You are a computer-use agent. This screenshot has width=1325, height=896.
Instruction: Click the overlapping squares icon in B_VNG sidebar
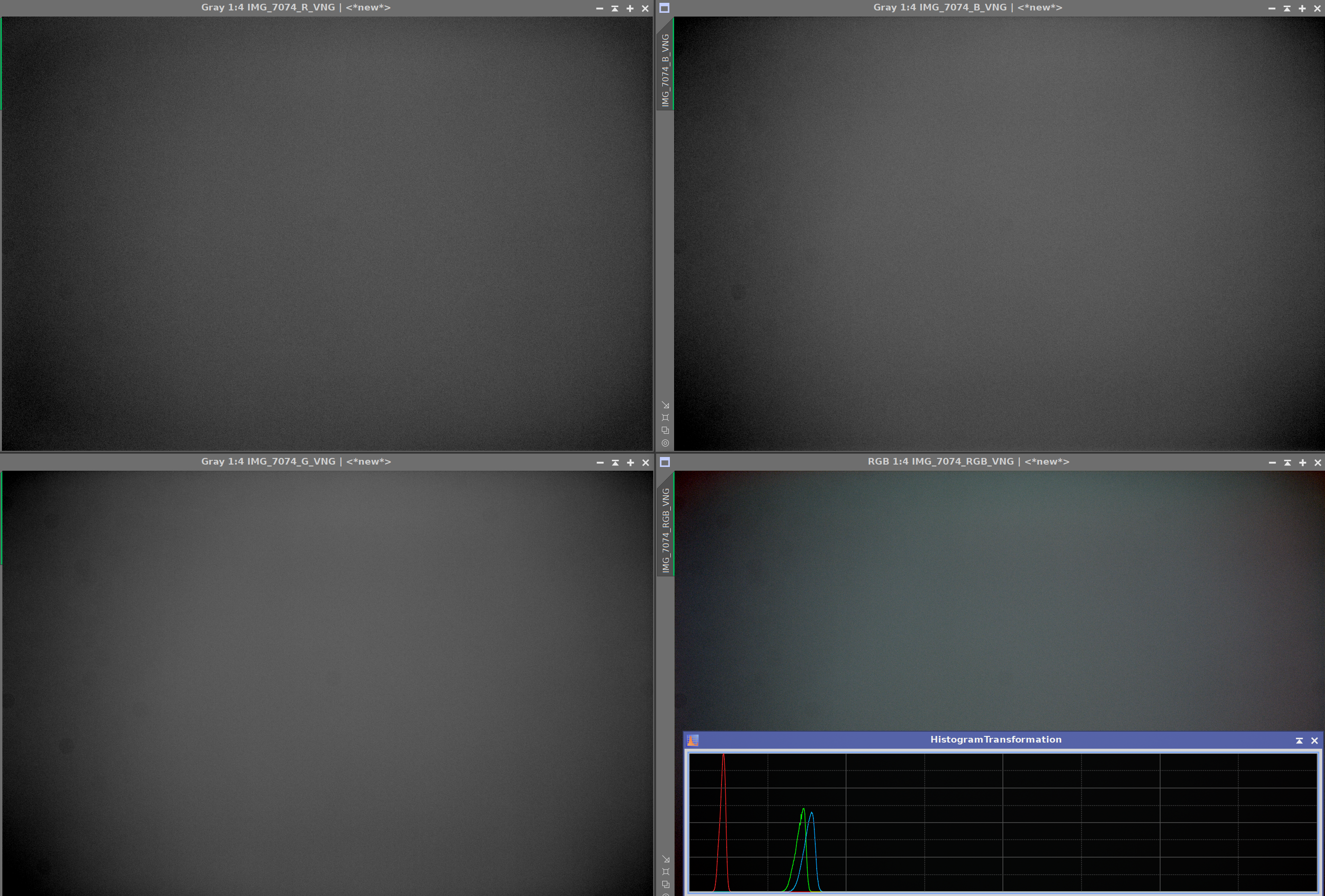click(666, 430)
